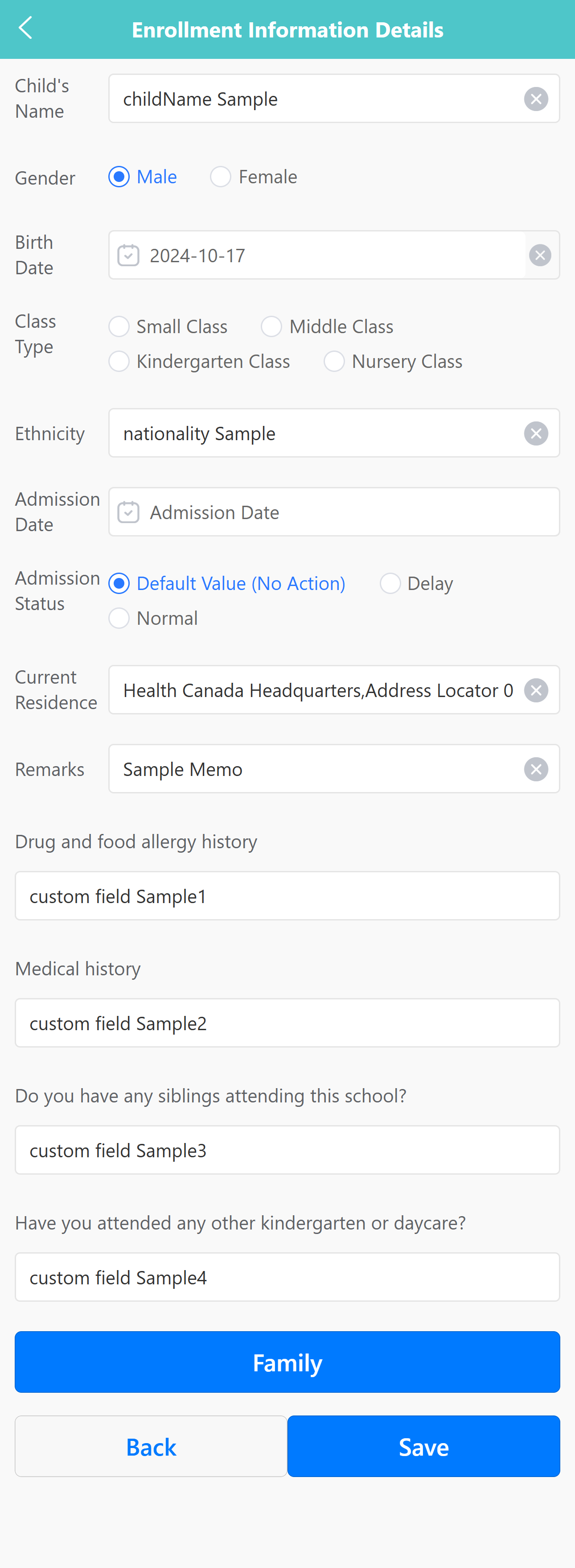
Task: Clear the Birth Date value
Action: point(540,256)
